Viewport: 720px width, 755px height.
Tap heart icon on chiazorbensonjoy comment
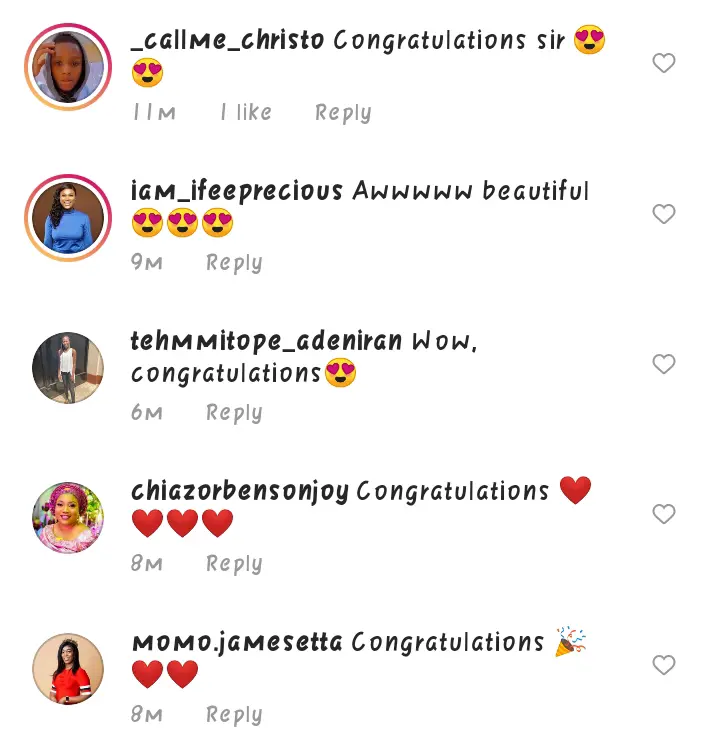click(664, 514)
